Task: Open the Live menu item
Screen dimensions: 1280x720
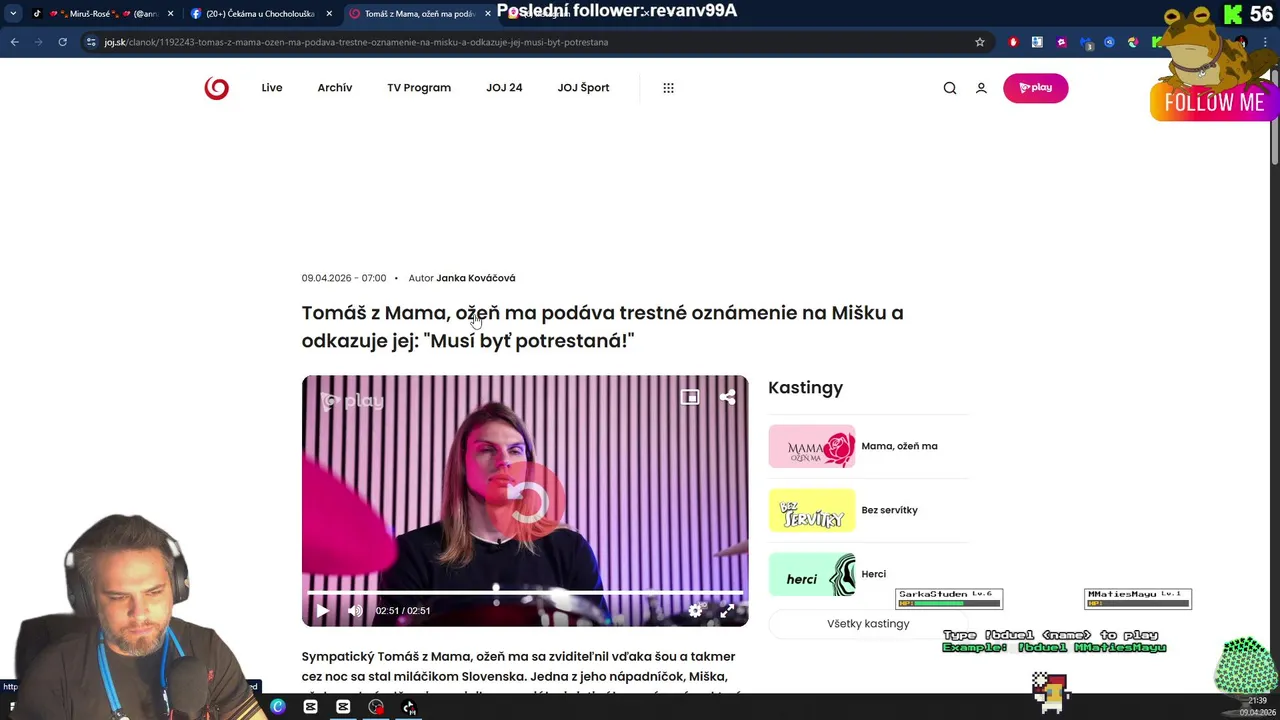Action: pos(272,88)
